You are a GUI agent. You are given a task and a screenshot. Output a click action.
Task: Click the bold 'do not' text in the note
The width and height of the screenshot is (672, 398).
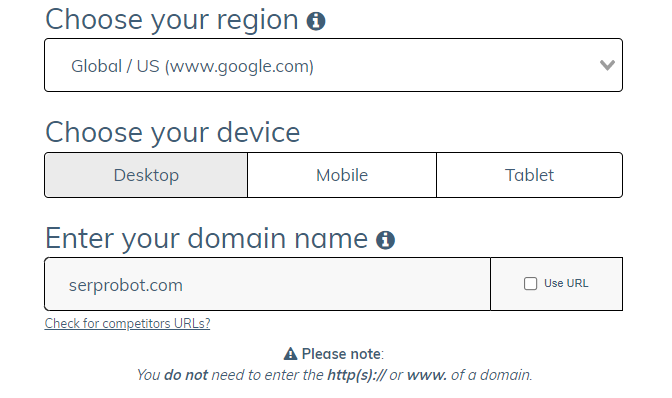tap(186, 375)
